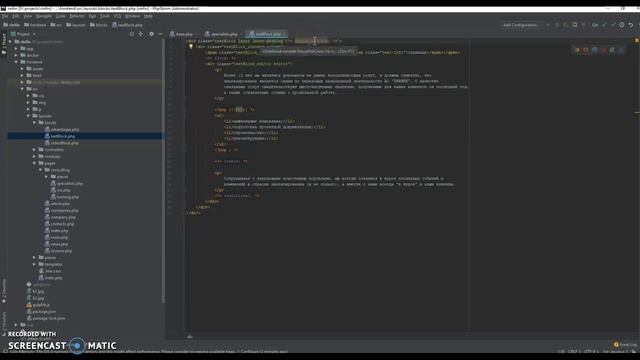Open the page in Chrome via the browser icon
The width and height of the screenshot is (640, 360).
(577, 50)
